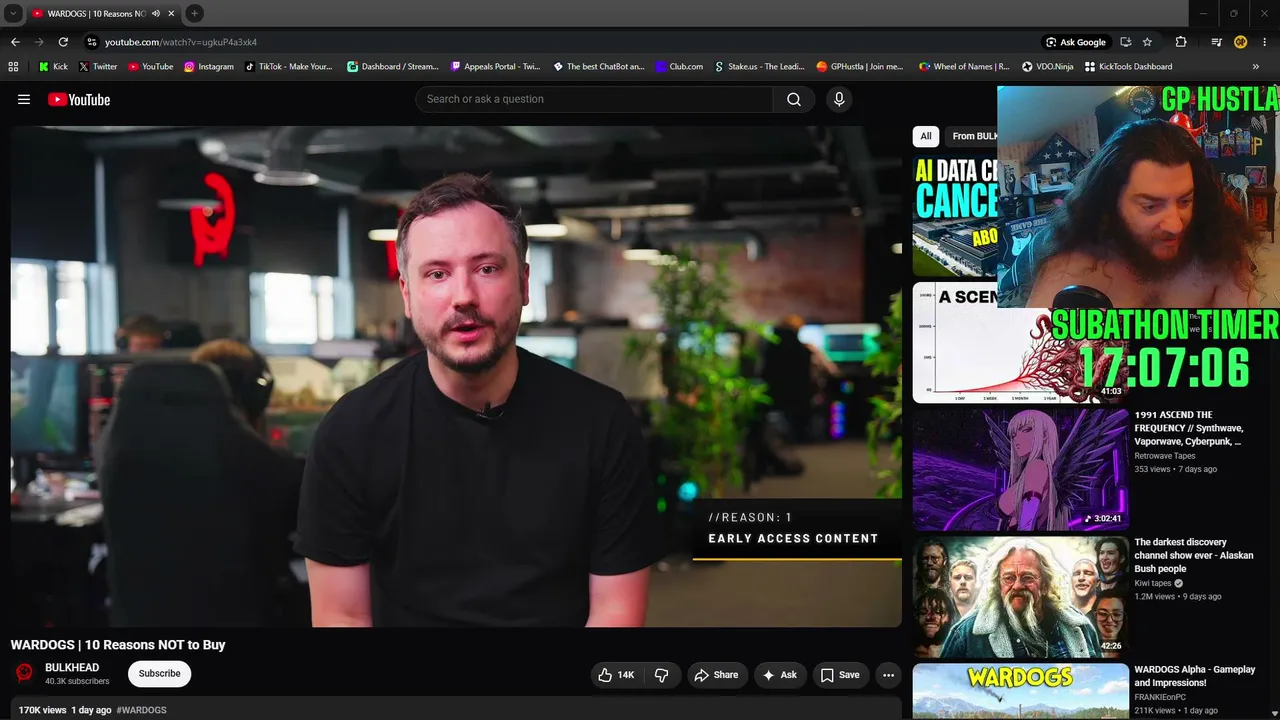Close the WARDOGS browser tab
Viewport: 1280px width, 720px height.
(171, 14)
